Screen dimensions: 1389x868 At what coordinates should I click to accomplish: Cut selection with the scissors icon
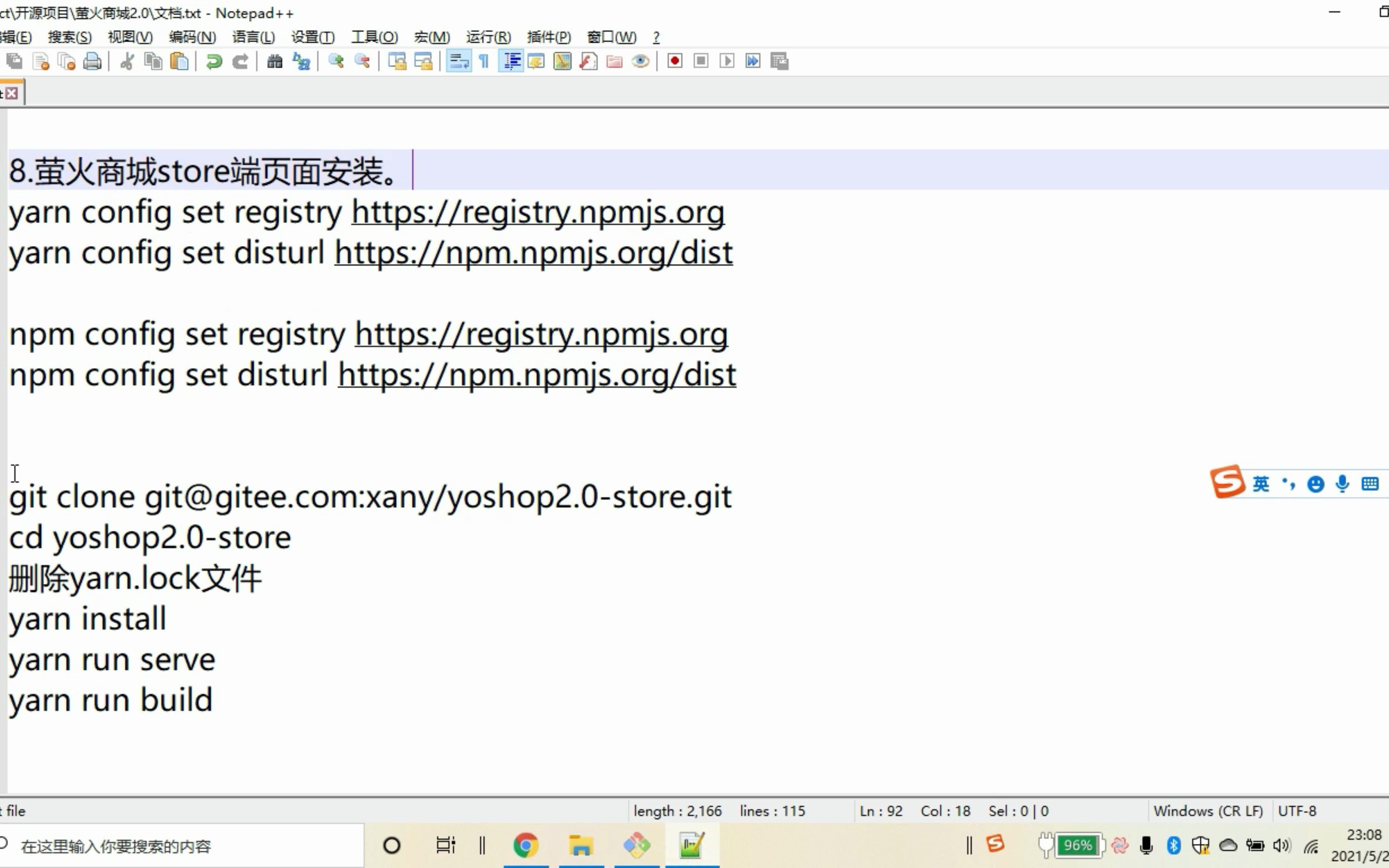pyautogui.click(x=127, y=61)
